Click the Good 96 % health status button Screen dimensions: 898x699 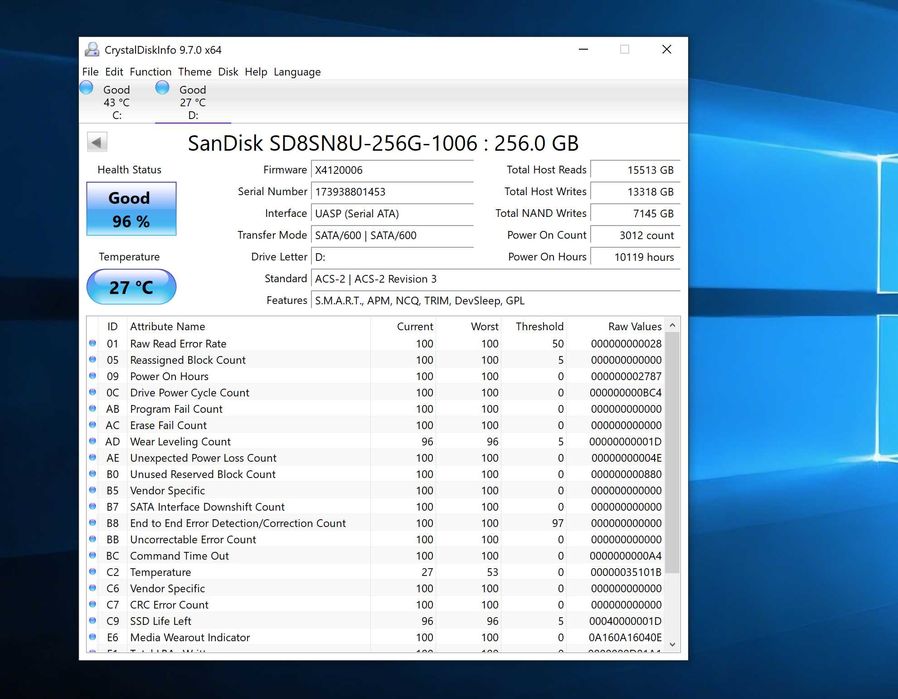129,209
